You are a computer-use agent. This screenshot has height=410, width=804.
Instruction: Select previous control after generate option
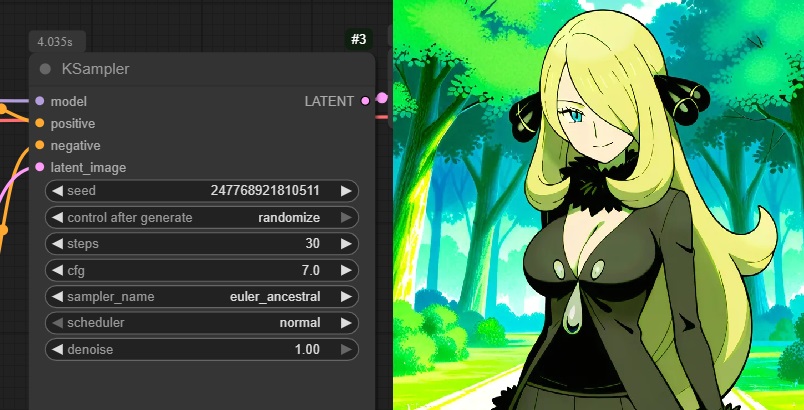[x=57, y=218]
